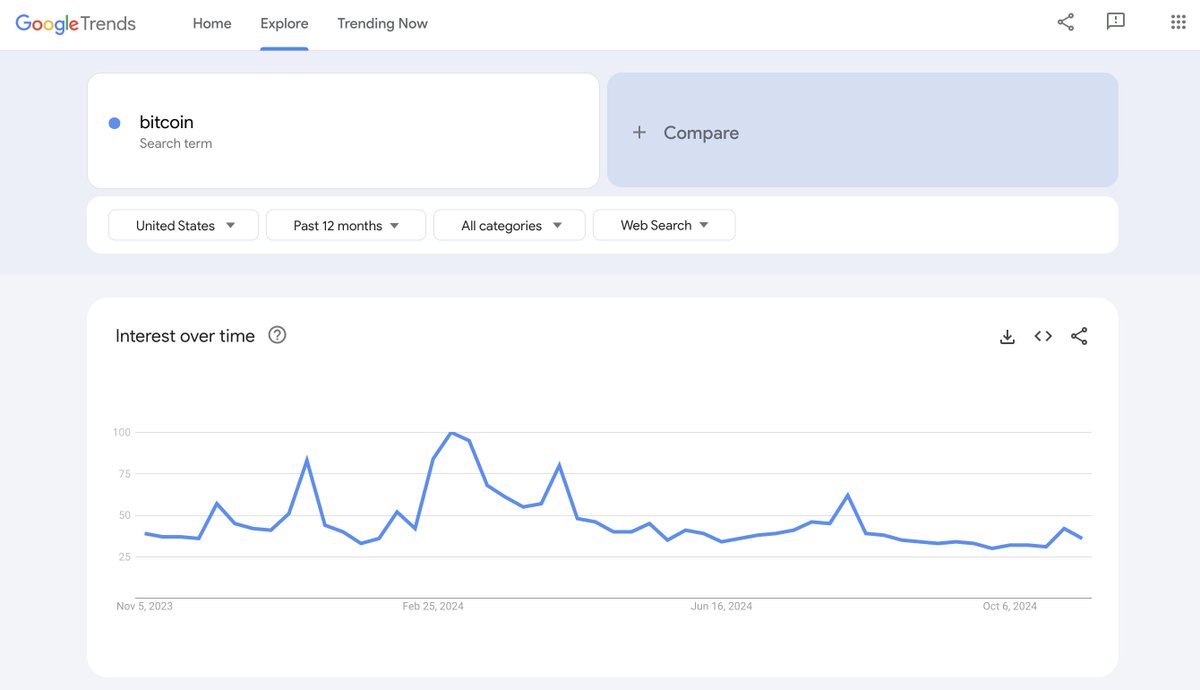This screenshot has height=690, width=1200.
Task: Share the Interest over time chart
Action: 1079,336
